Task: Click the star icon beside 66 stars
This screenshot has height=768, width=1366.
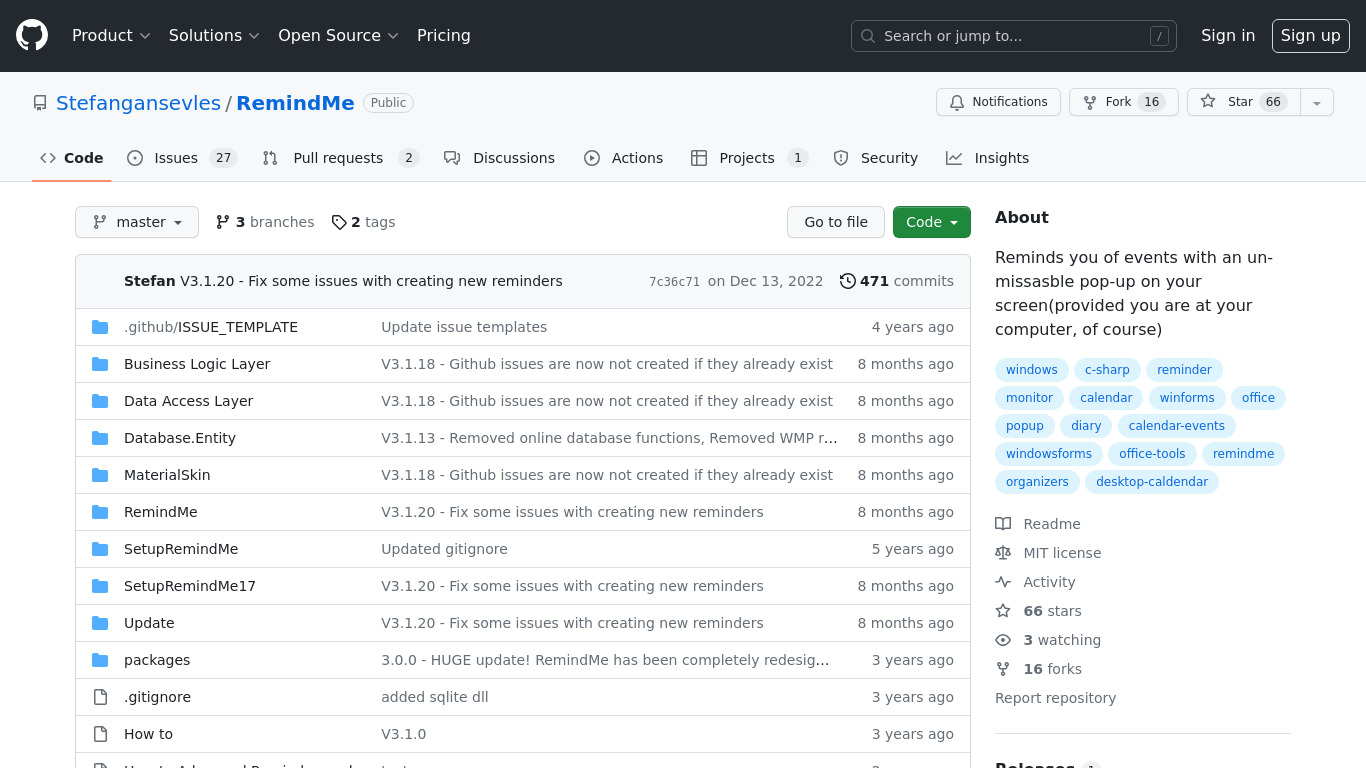Action: coord(1003,611)
